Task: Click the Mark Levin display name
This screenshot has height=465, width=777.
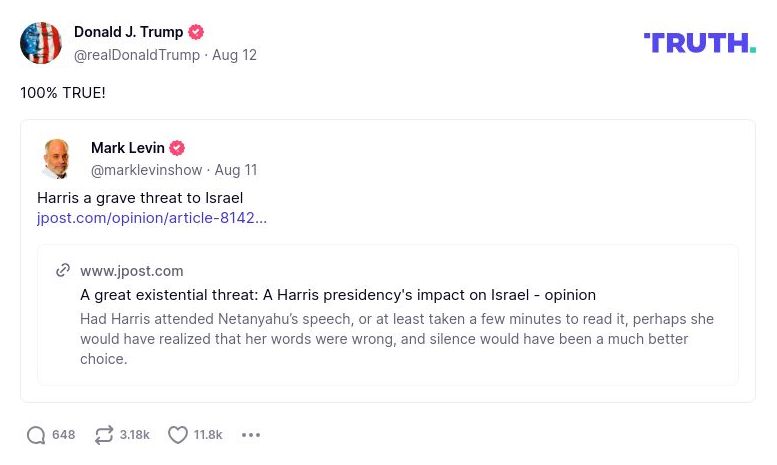Action: point(128,148)
